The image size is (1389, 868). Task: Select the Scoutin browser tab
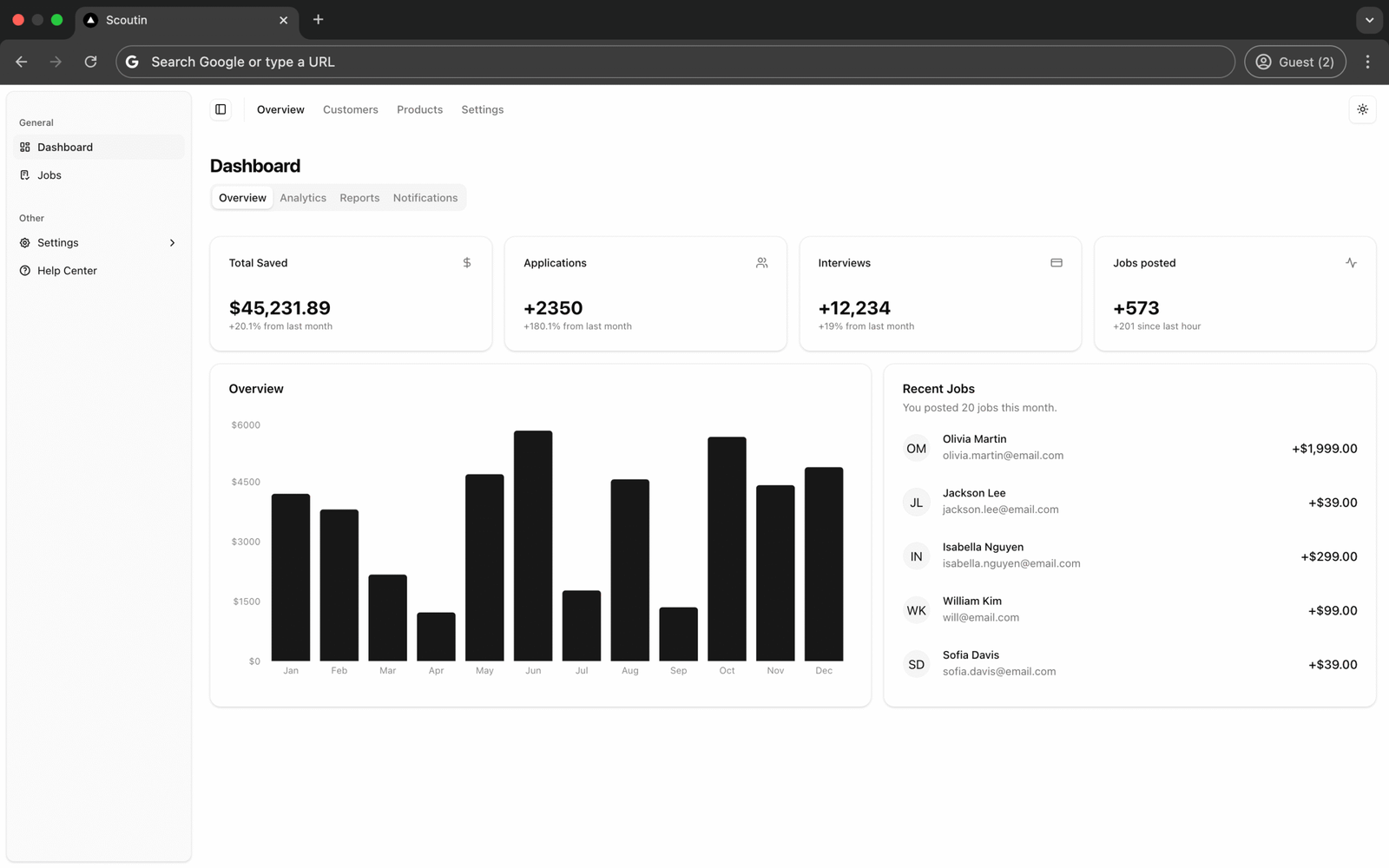point(188,20)
